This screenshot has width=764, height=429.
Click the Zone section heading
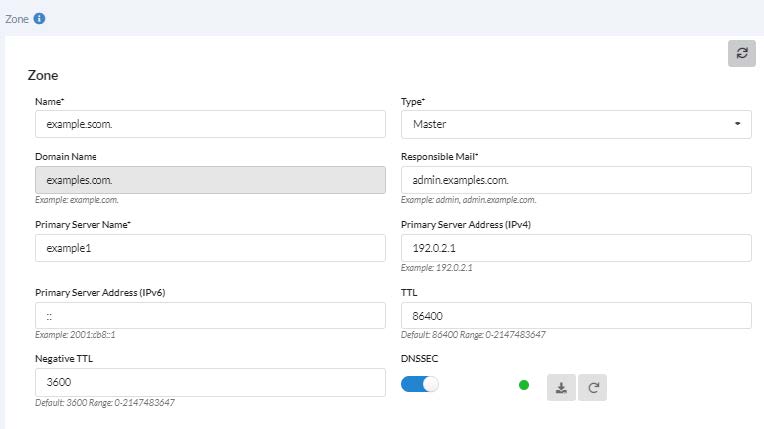(43, 75)
